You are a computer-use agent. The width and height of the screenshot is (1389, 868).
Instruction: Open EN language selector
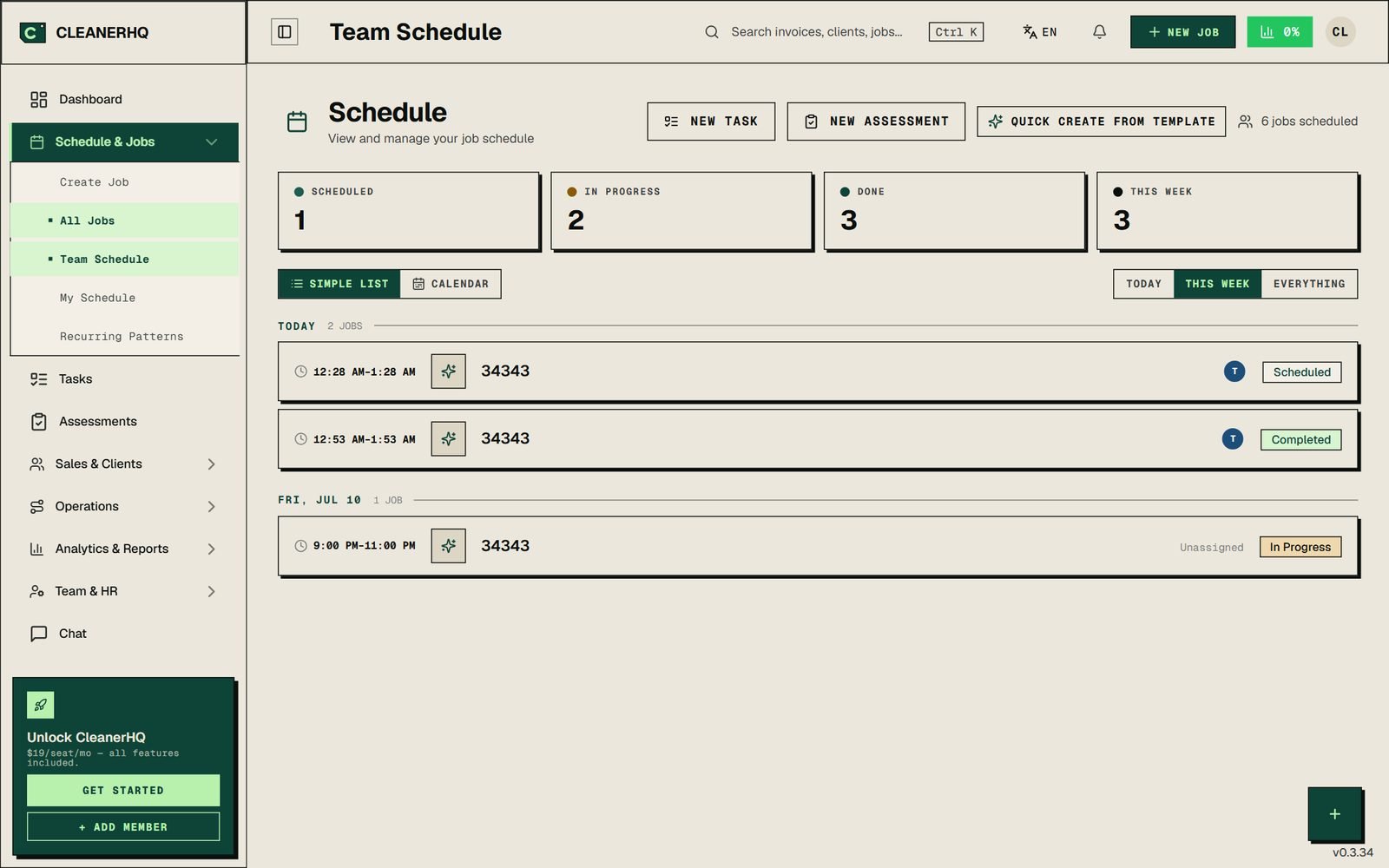[x=1040, y=32]
